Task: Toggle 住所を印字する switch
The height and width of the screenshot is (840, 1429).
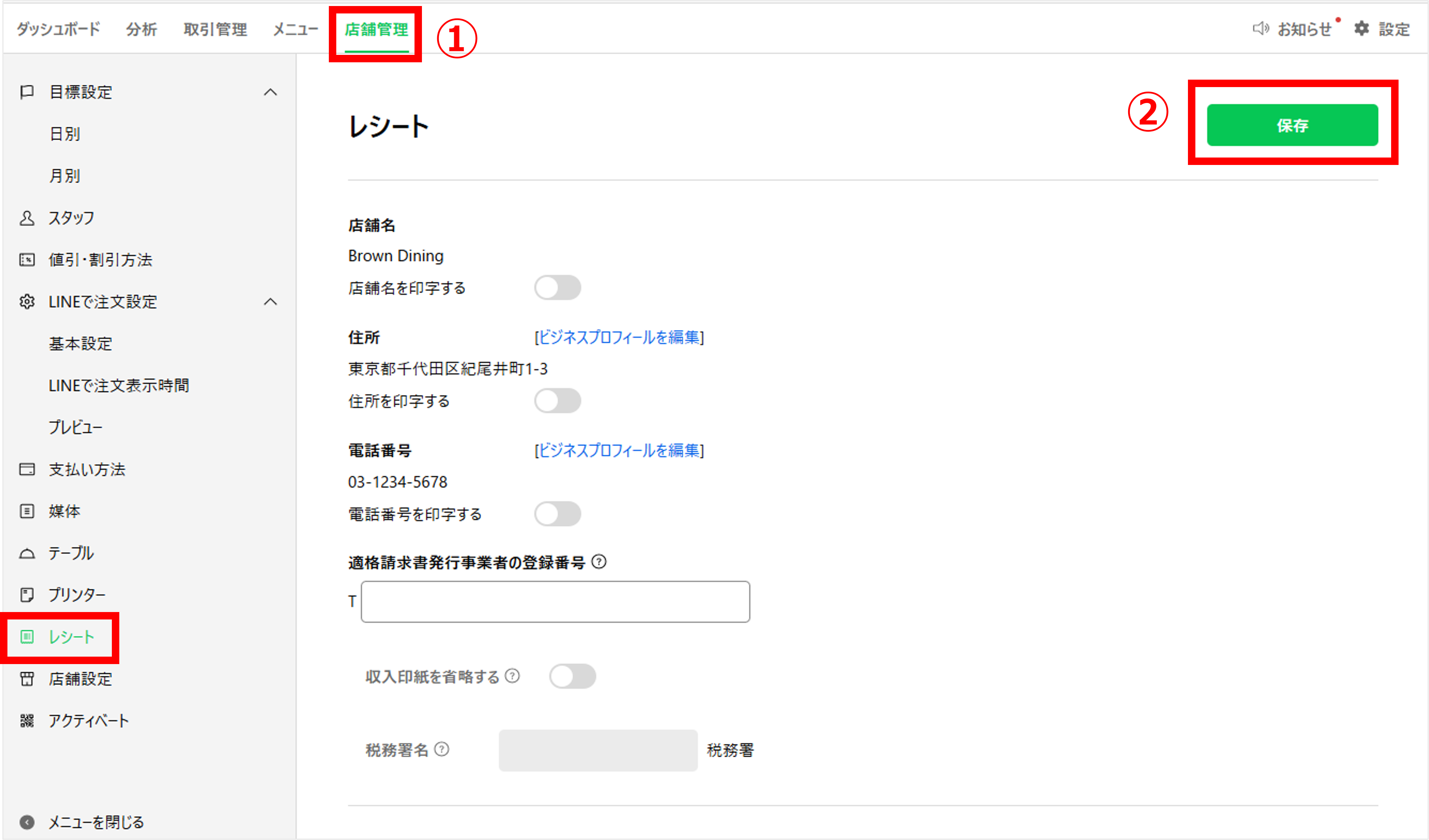Action: pyautogui.click(x=558, y=401)
